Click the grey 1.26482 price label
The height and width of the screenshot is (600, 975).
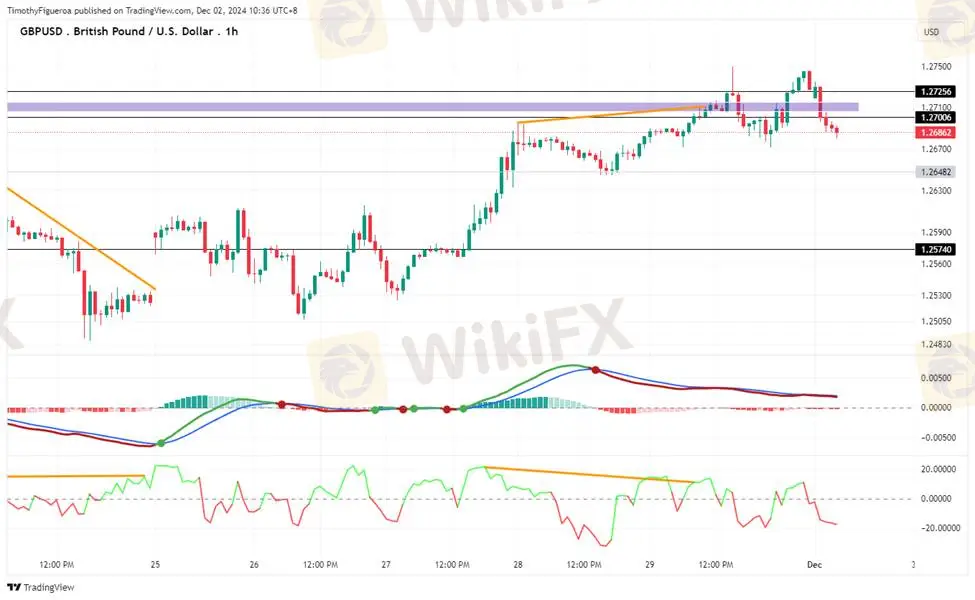936,172
